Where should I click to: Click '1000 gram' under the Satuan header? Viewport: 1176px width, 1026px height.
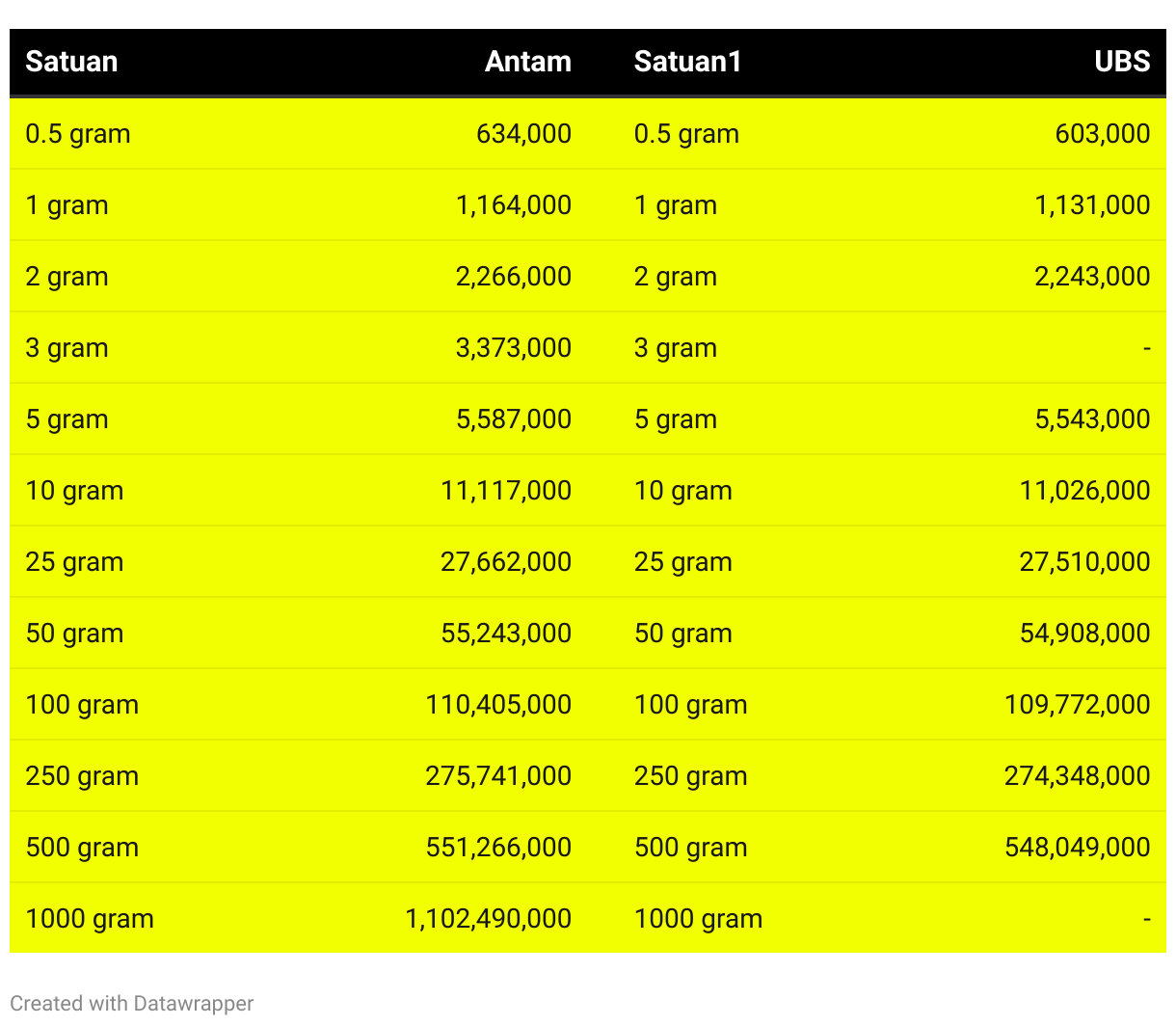(91, 919)
